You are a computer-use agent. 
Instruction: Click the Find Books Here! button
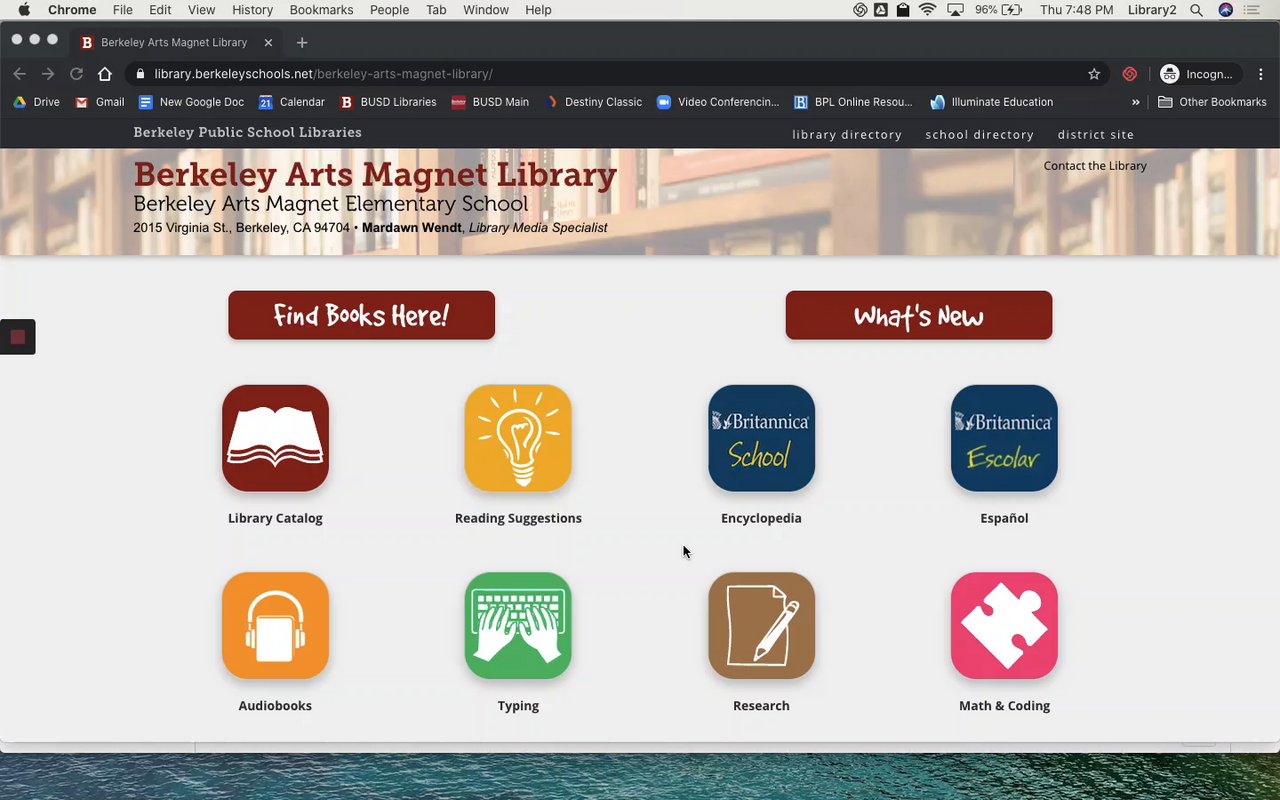pos(361,315)
